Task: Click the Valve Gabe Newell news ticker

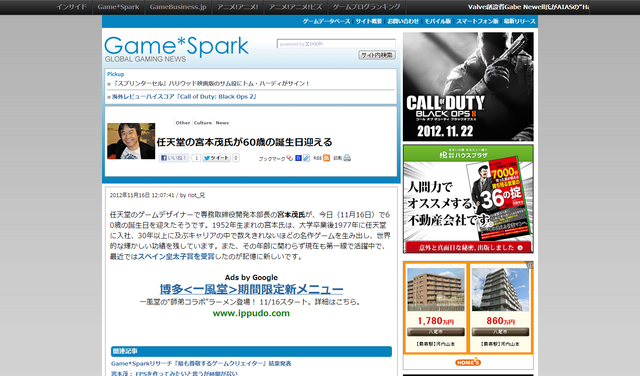Action: (x=528, y=7)
